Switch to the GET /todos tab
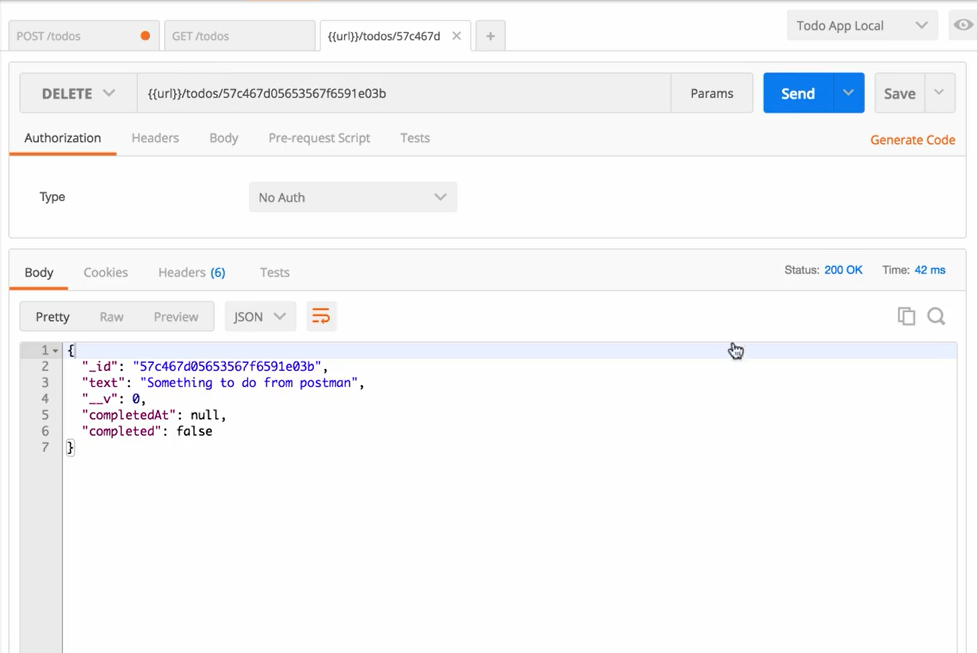The height and width of the screenshot is (653, 977). pos(238,36)
